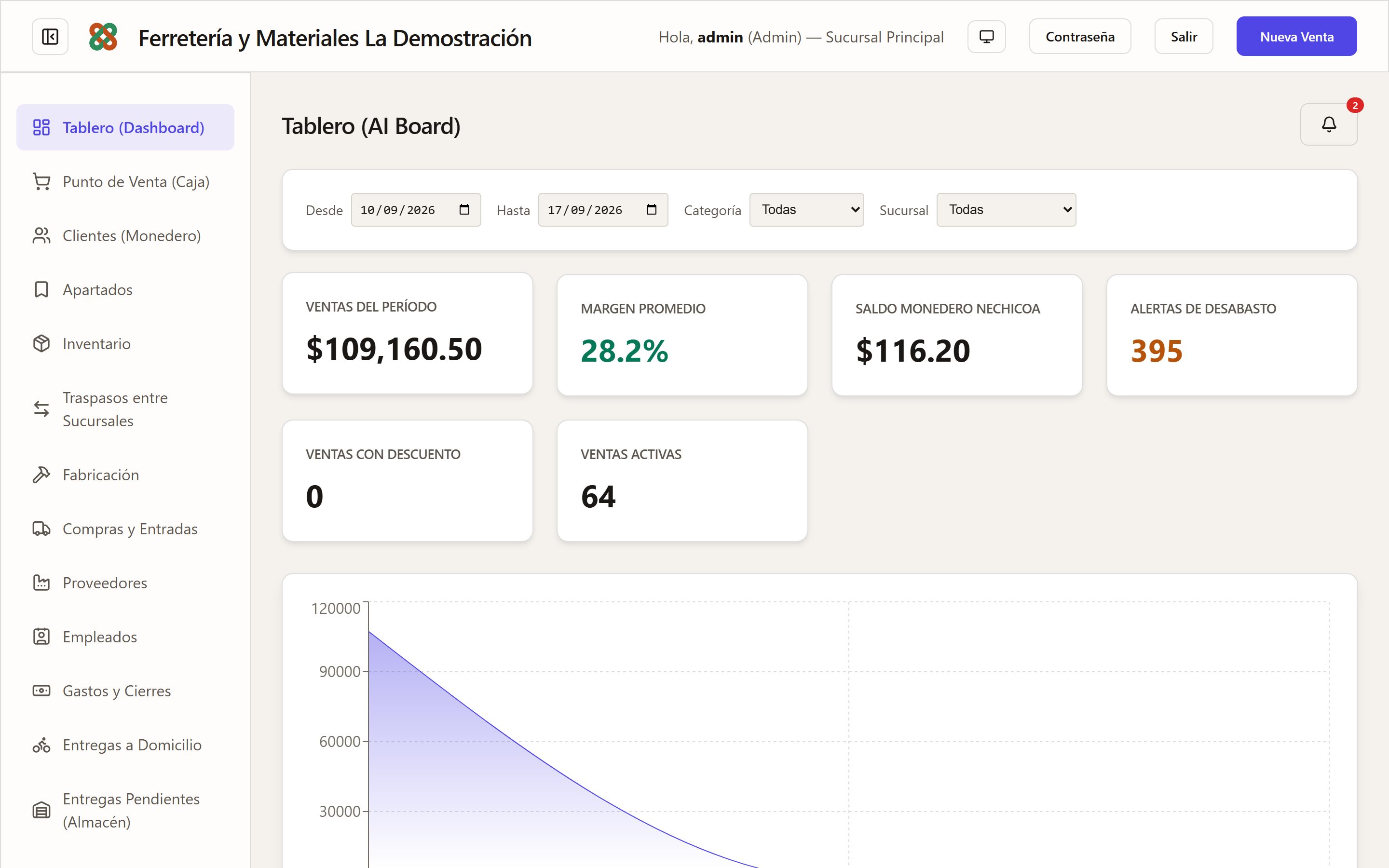Expand the Sucursal dropdown
Screen dimensions: 1389x868
tap(1006, 210)
